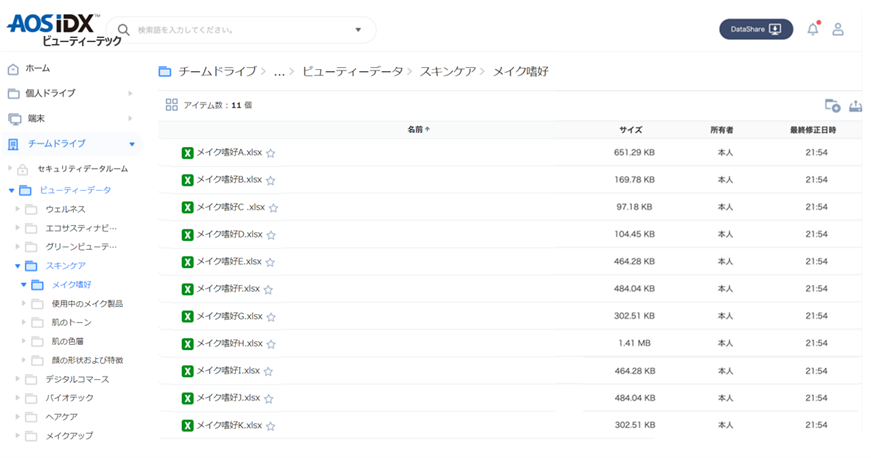
Task: Open the notifications bell
Action: point(813,29)
